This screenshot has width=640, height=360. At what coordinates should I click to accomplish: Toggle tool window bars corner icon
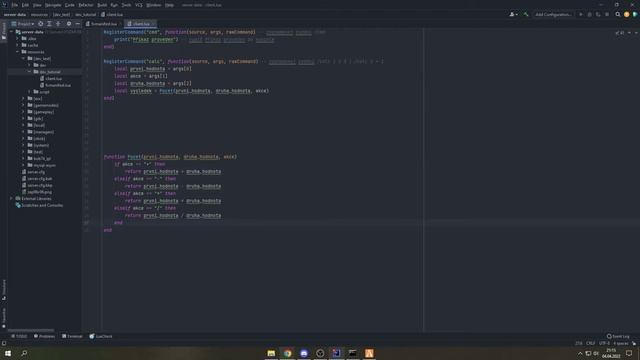(4, 344)
